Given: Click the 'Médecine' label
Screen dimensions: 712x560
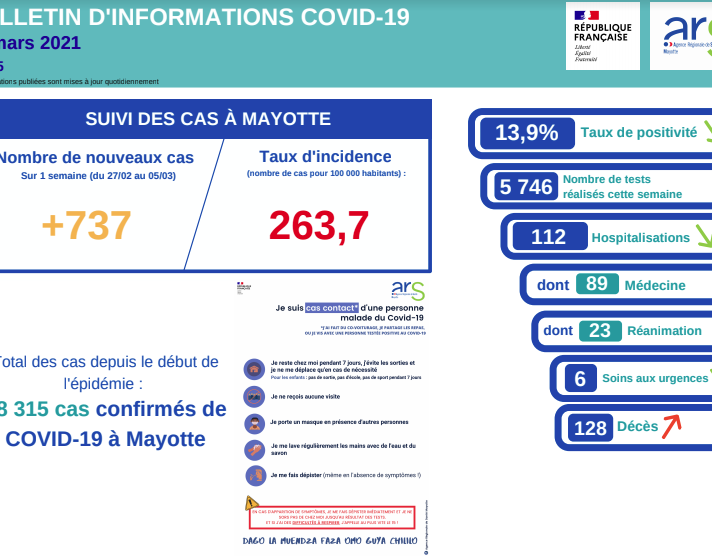Looking at the screenshot, I should point(655,285).
